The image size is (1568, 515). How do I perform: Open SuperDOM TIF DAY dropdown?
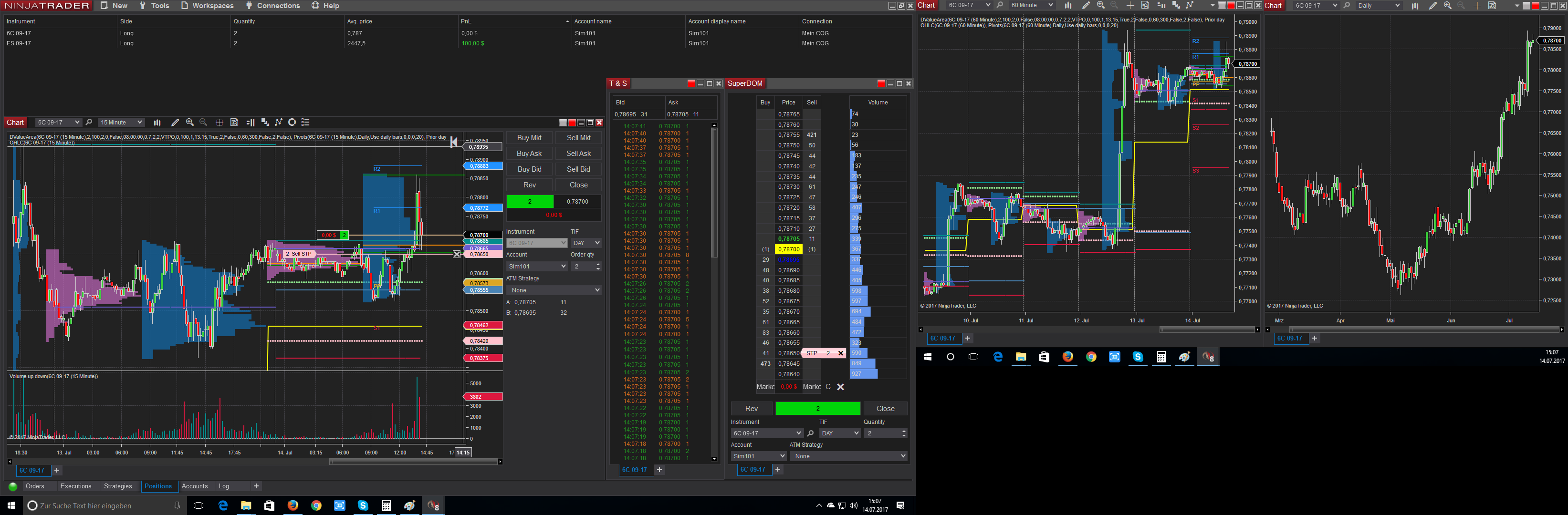pyautogui.click(x=839, y=433)
